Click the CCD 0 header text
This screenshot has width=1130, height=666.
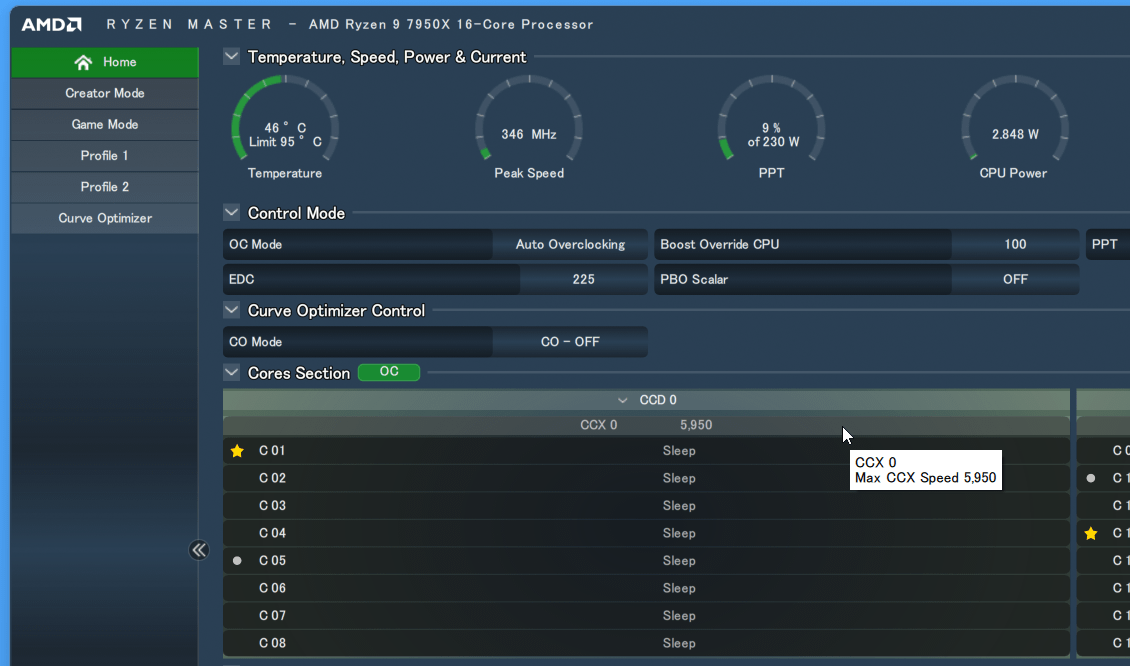click(x=658, y=400)
